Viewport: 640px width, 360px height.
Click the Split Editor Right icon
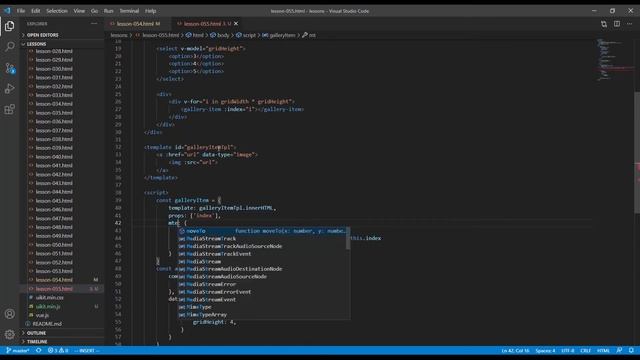(617, 24)
